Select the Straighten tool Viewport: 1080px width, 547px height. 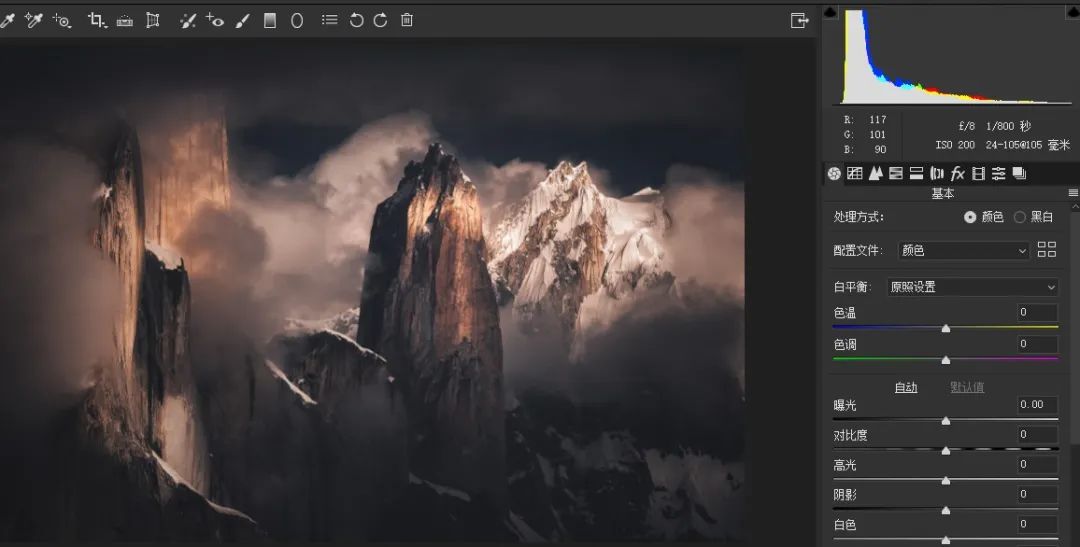125,21
